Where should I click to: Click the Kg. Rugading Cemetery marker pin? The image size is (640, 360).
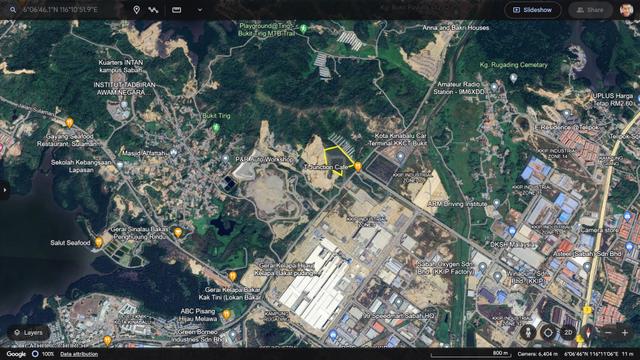coord(513,77)
